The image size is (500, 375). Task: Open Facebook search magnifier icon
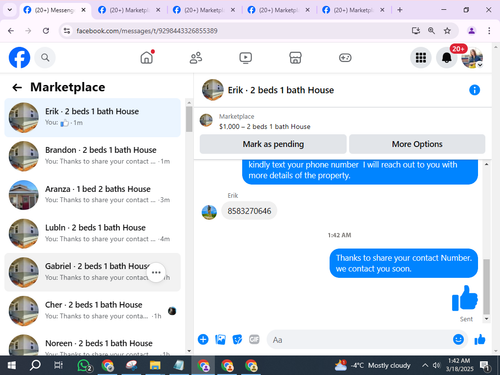click(45, 58)
